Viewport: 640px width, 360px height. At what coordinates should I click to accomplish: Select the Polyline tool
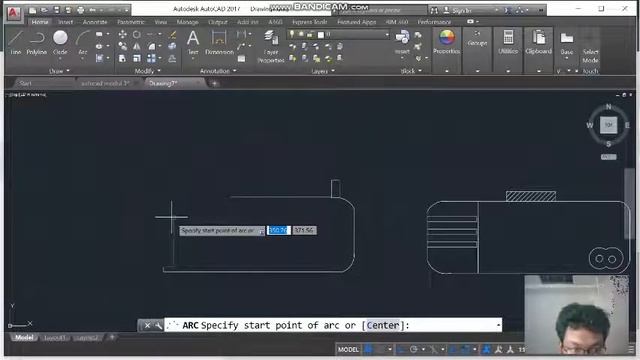coord(37,42)
